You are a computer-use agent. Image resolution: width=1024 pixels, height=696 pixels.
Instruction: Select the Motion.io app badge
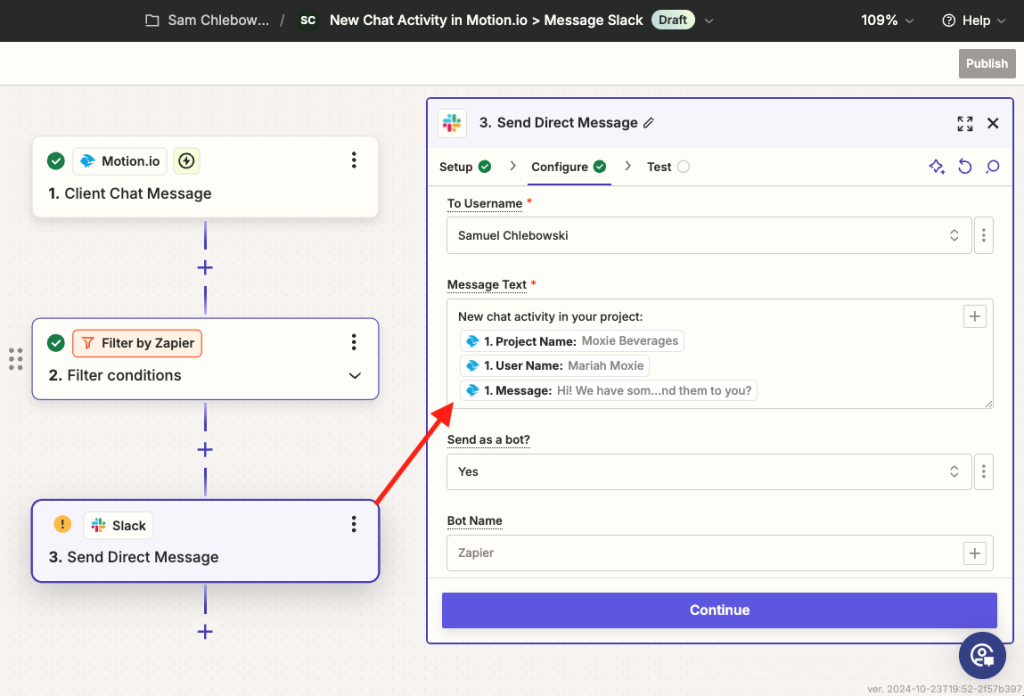click(120, 161)
